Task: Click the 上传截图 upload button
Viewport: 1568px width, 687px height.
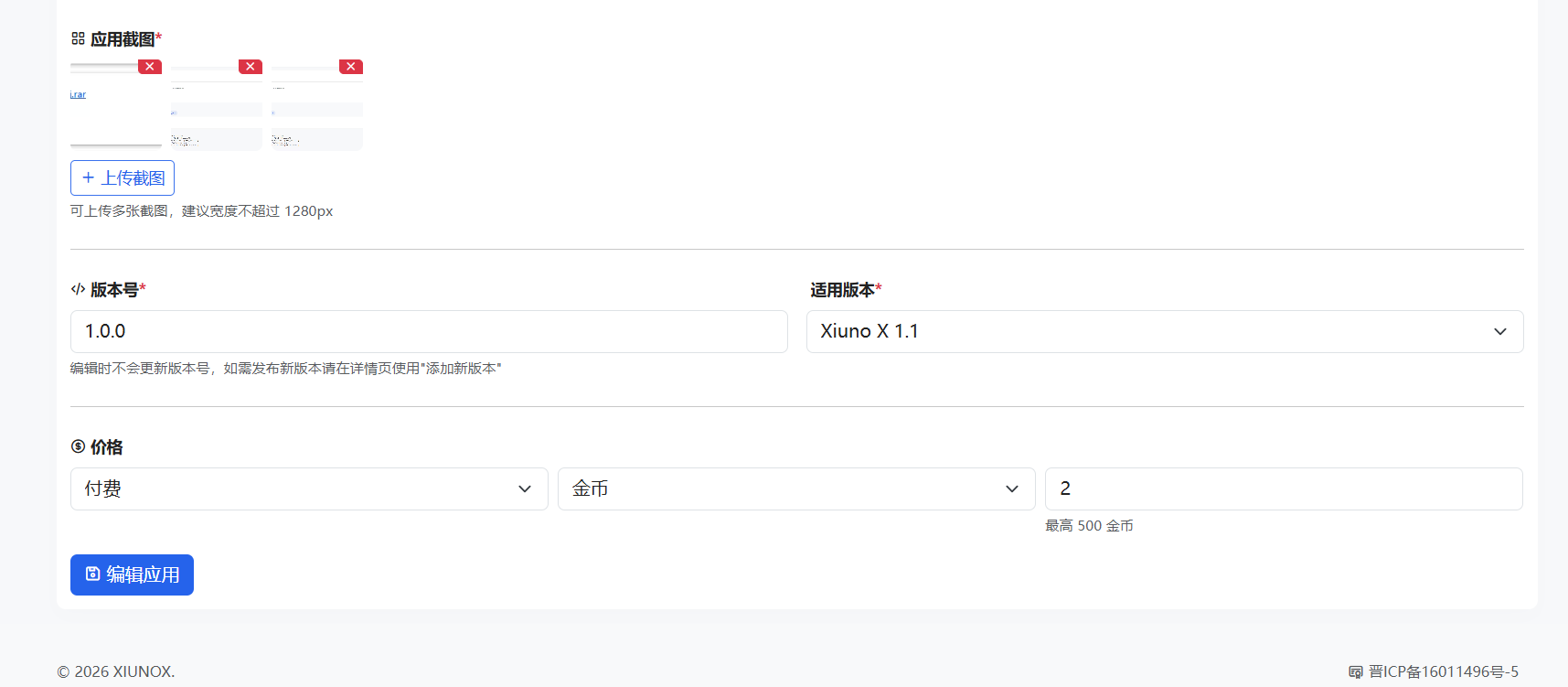Action: (123, 177)
